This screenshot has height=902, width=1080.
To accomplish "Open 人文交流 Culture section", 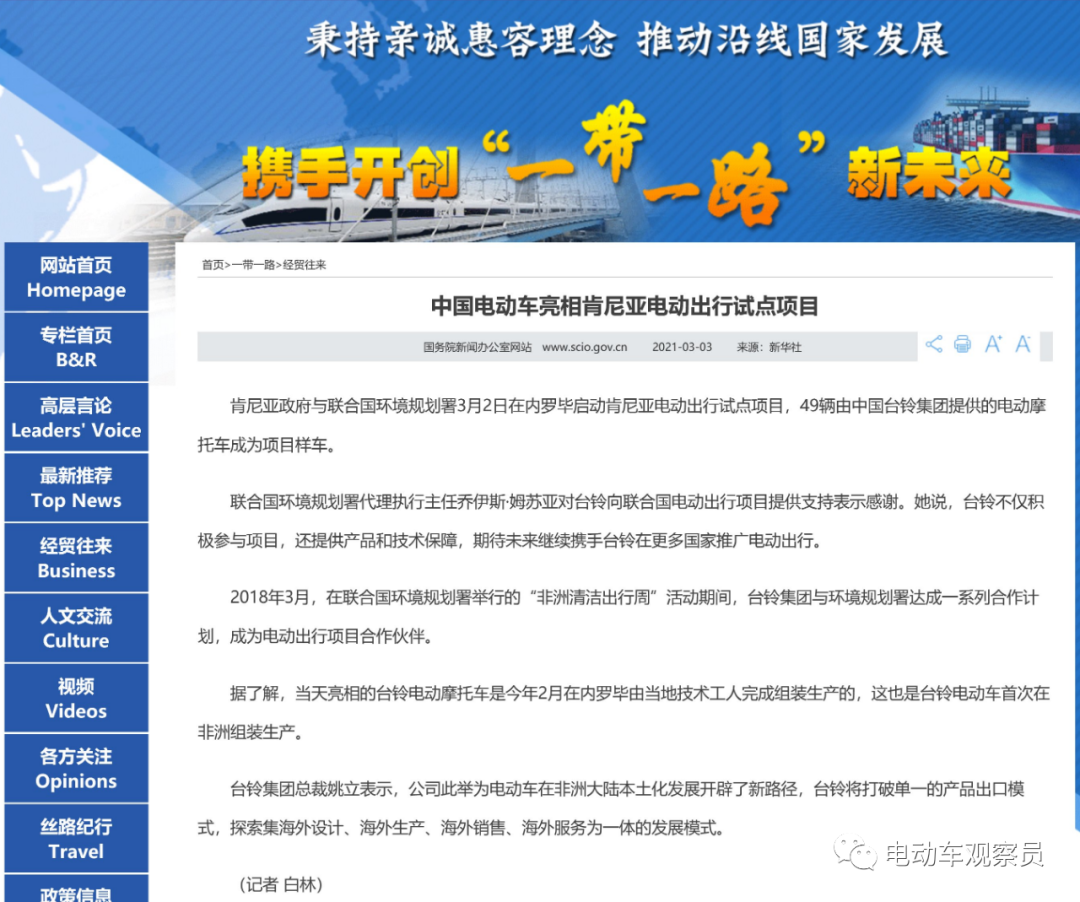I will coord(76,628).
